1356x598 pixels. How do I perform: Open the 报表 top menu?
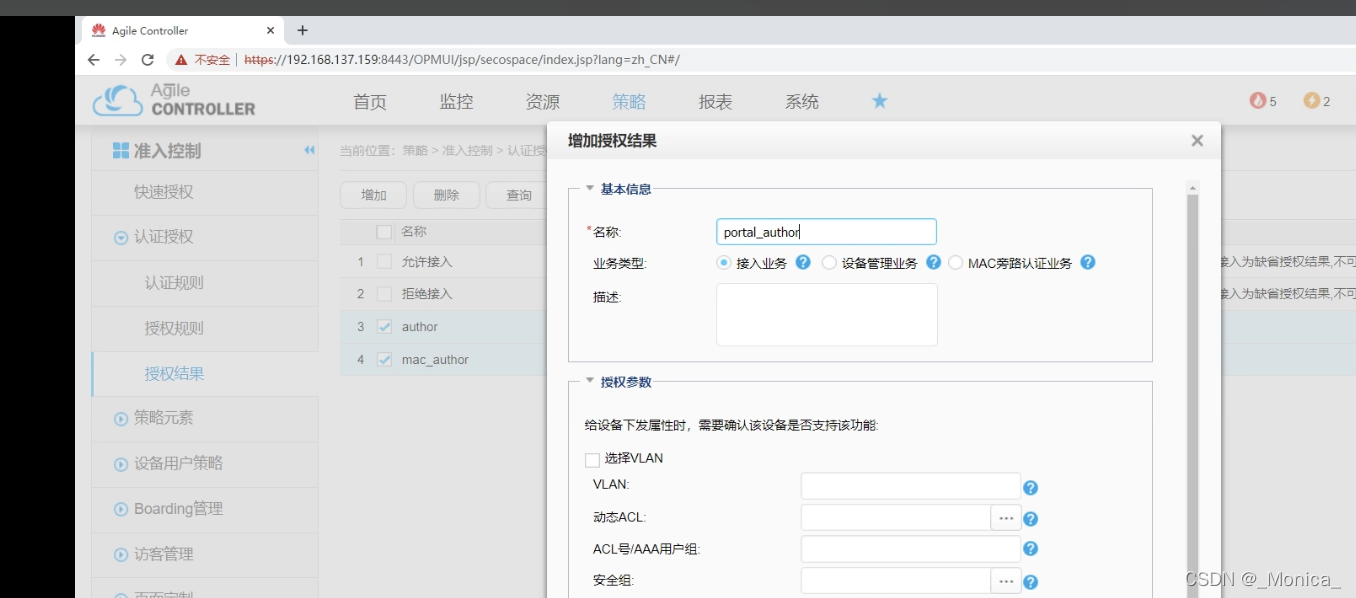(715, 102)
